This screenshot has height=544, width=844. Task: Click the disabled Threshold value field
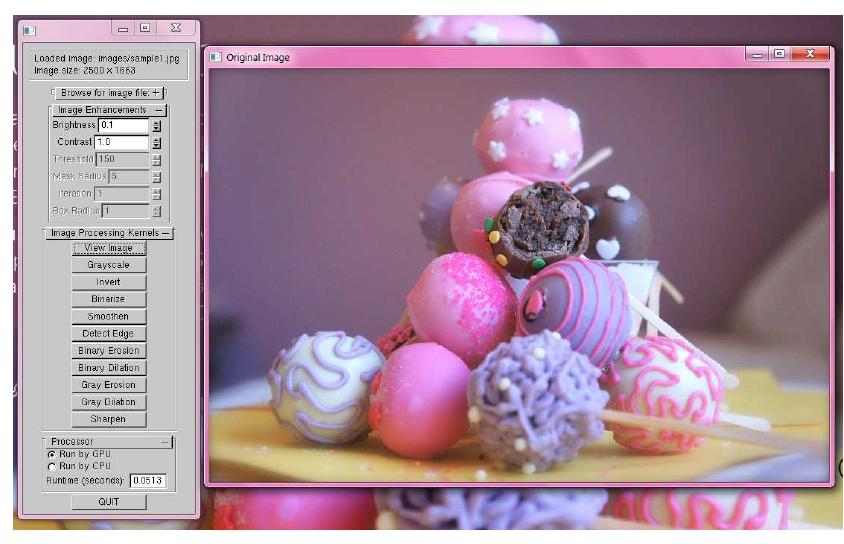tap(123, 160)
